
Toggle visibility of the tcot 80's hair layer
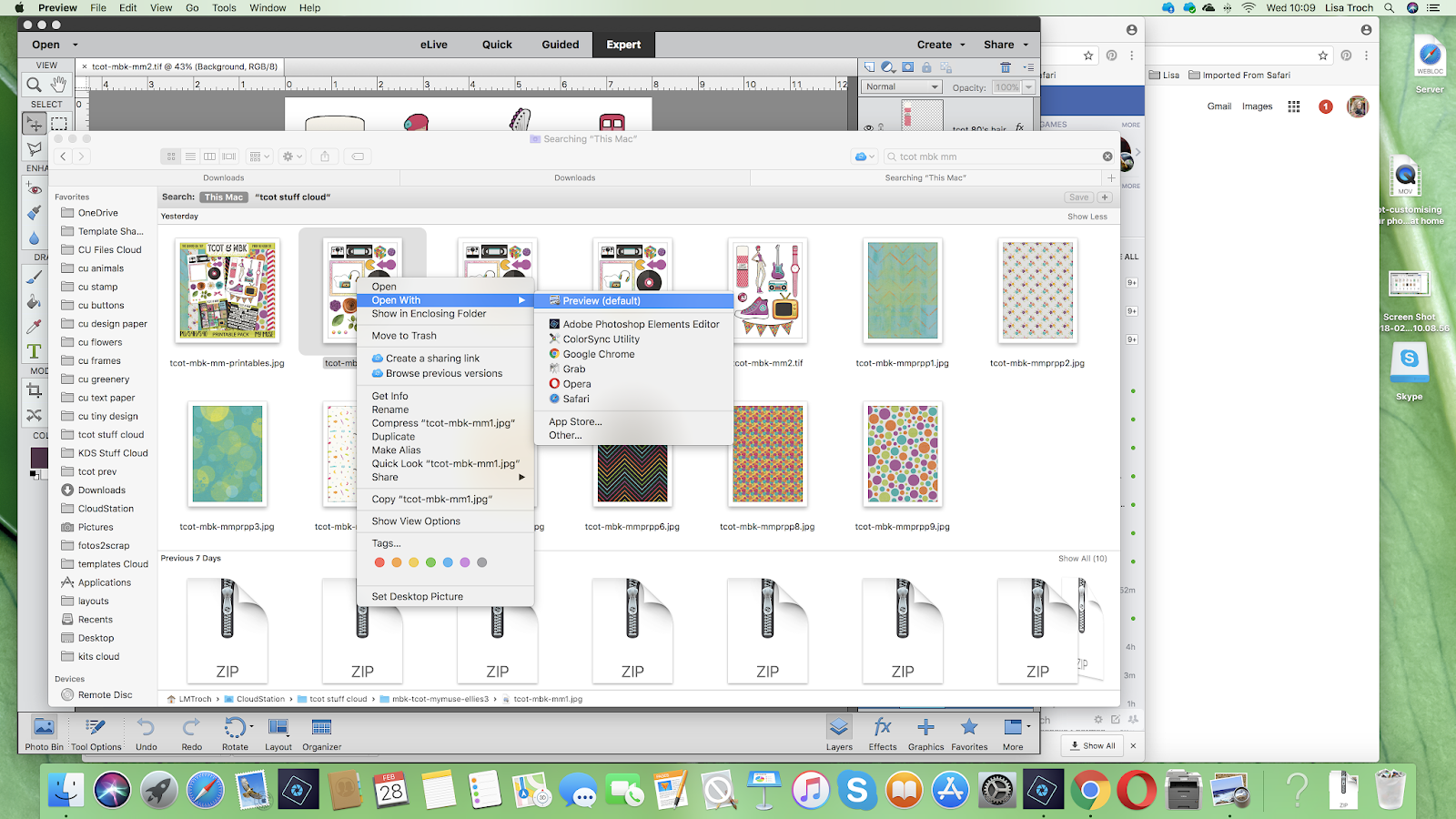coord(868,128)
